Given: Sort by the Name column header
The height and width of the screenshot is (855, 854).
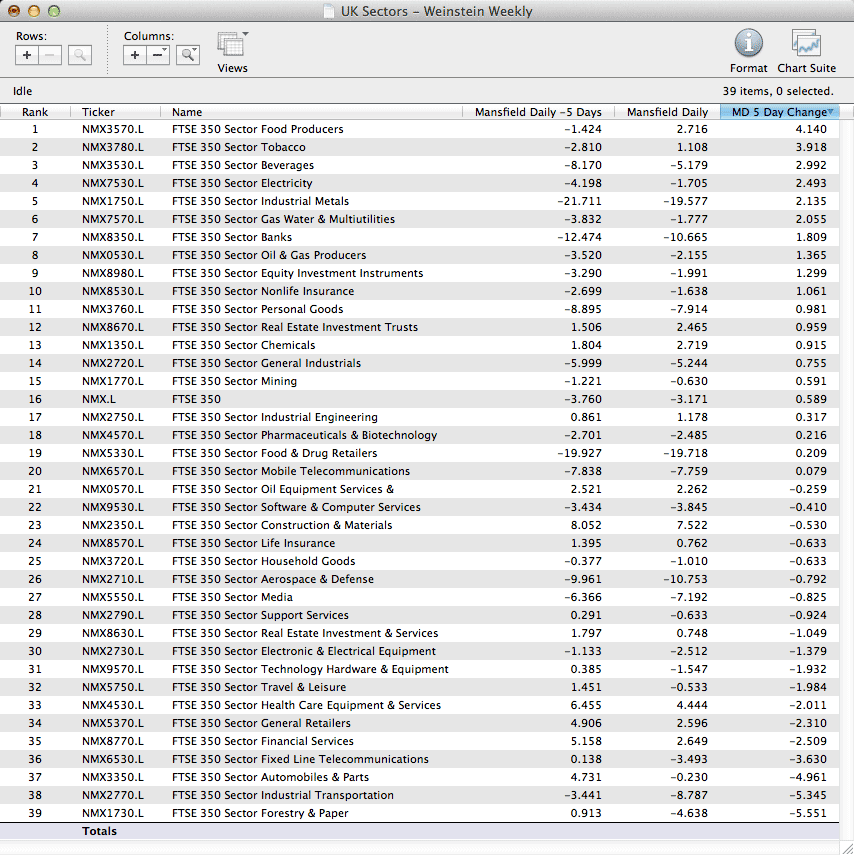Looking at the screenshot, I should [x=187, y=112].
